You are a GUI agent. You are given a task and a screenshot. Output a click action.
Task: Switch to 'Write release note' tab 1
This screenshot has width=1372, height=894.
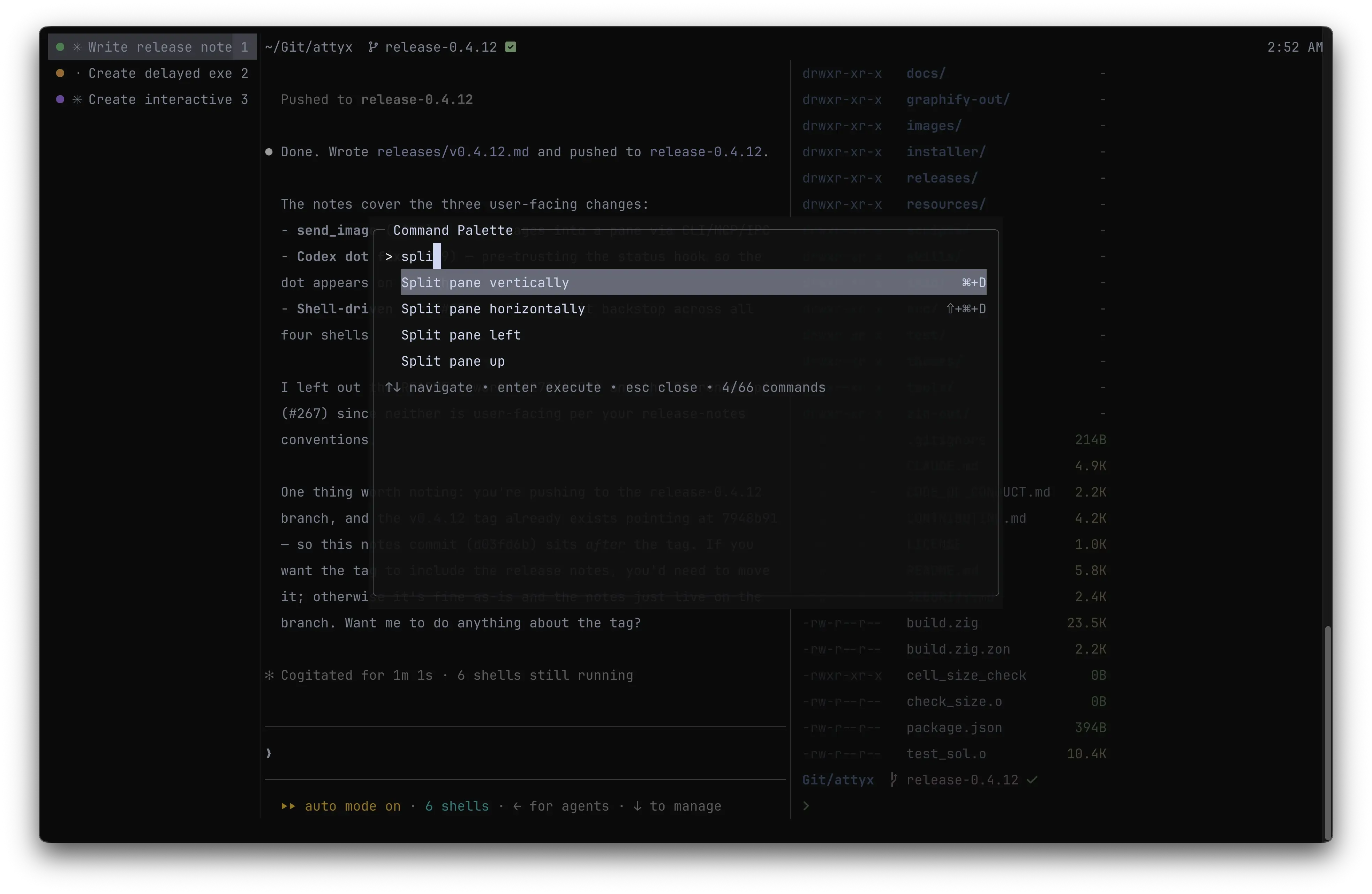coord(153,47)
